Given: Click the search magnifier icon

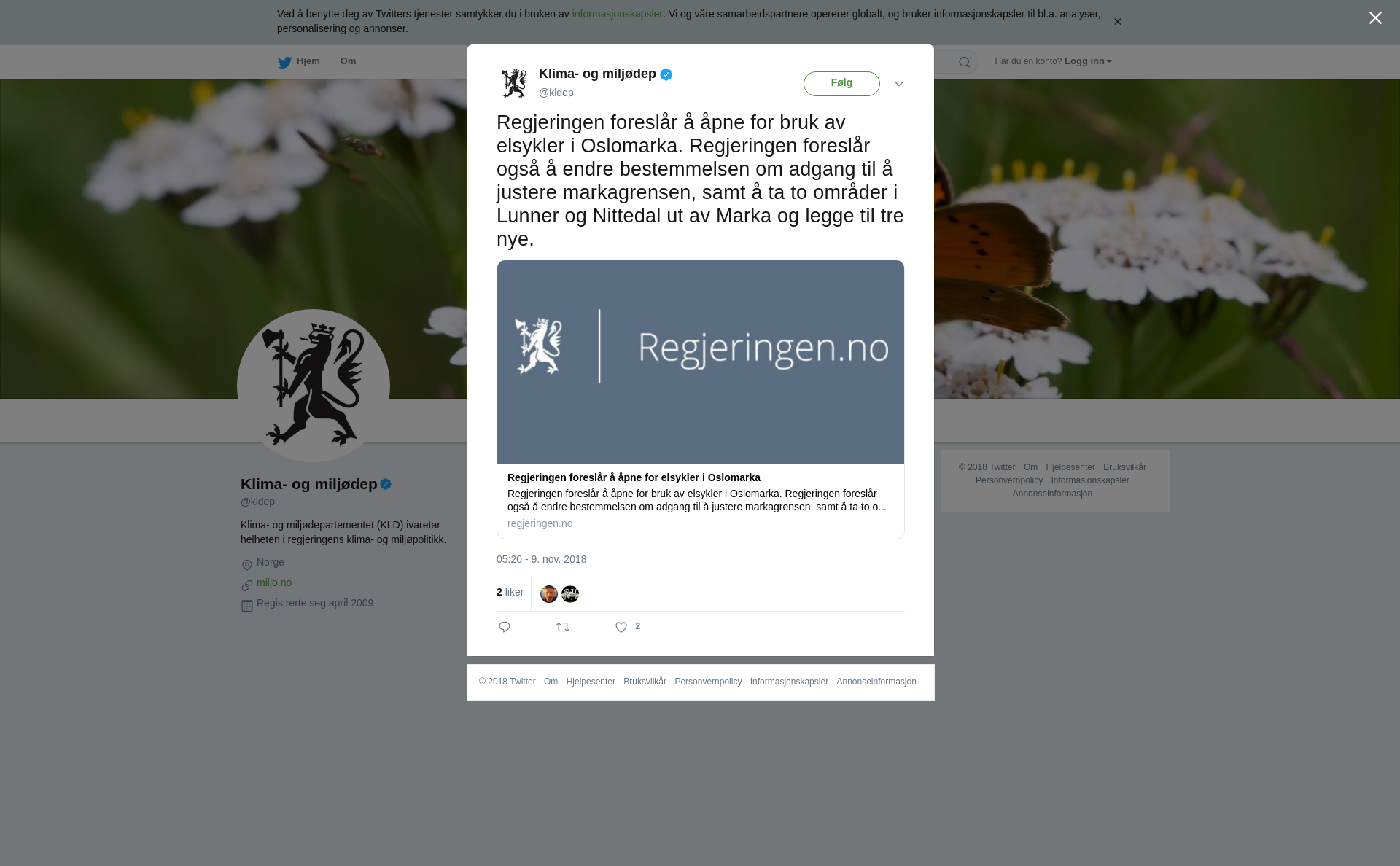Looking at the screenshot, I should tap(965, 62).
